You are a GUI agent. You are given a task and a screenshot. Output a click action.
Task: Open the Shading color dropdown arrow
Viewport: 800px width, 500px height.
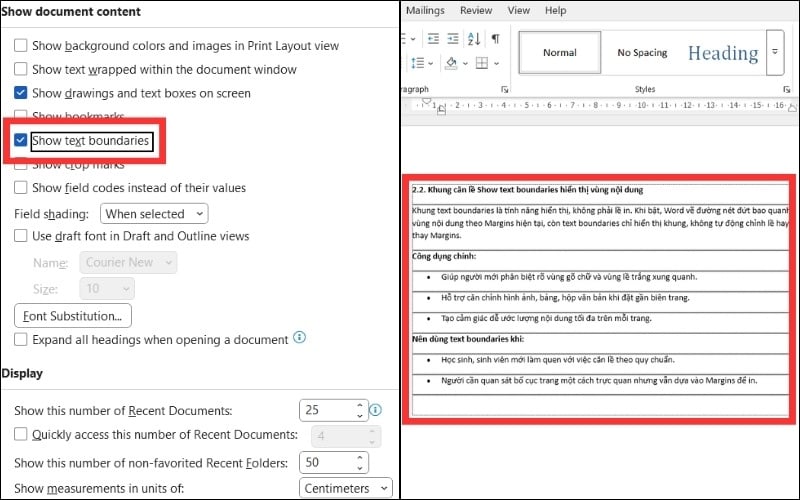click(465, 63)
